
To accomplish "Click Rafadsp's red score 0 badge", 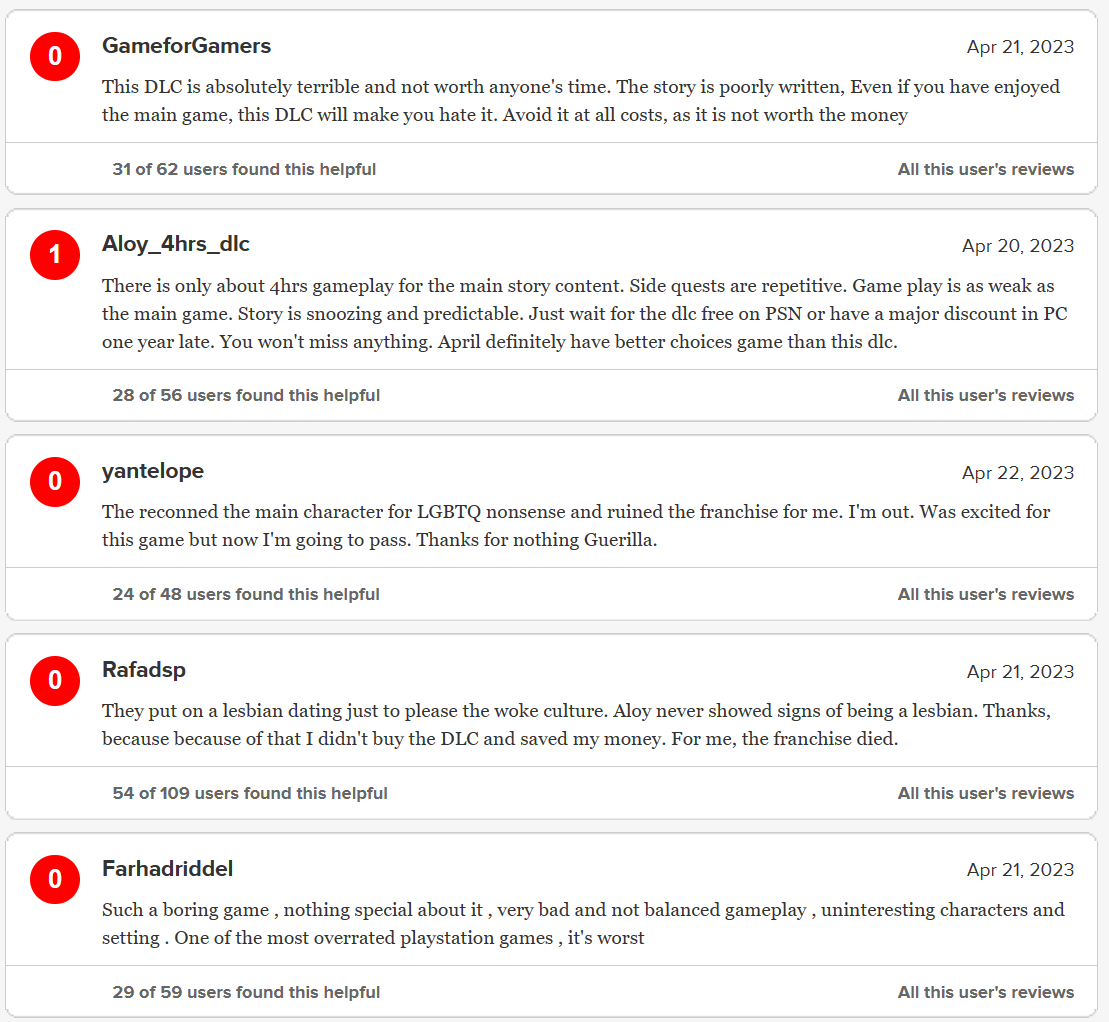I will pos(55,681).
